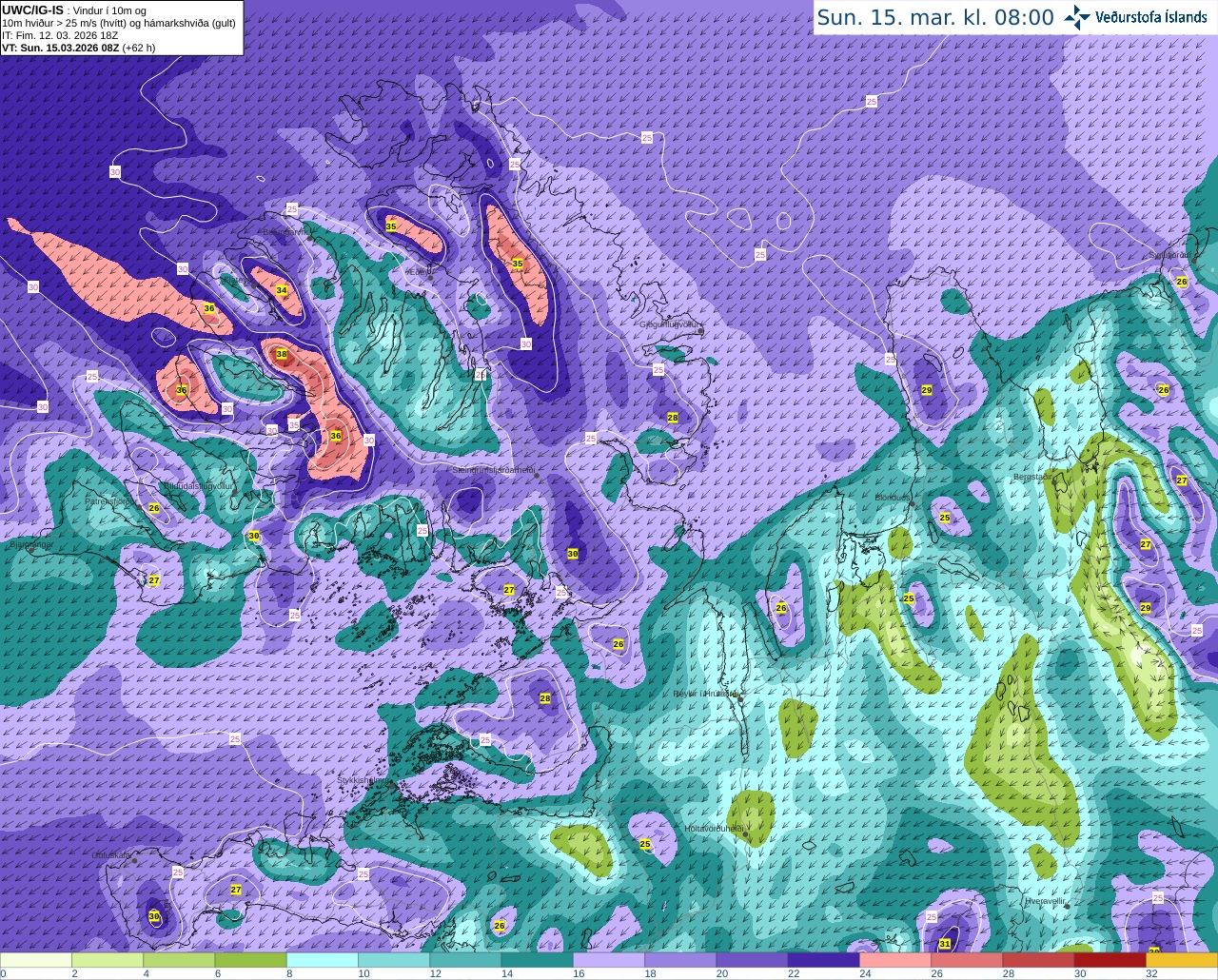The height and width of the screenshot is (980, 1218).
Task: Click the yellow 28 marker below Gjögurflugvöllur
Action: click(x=673, y=418)
